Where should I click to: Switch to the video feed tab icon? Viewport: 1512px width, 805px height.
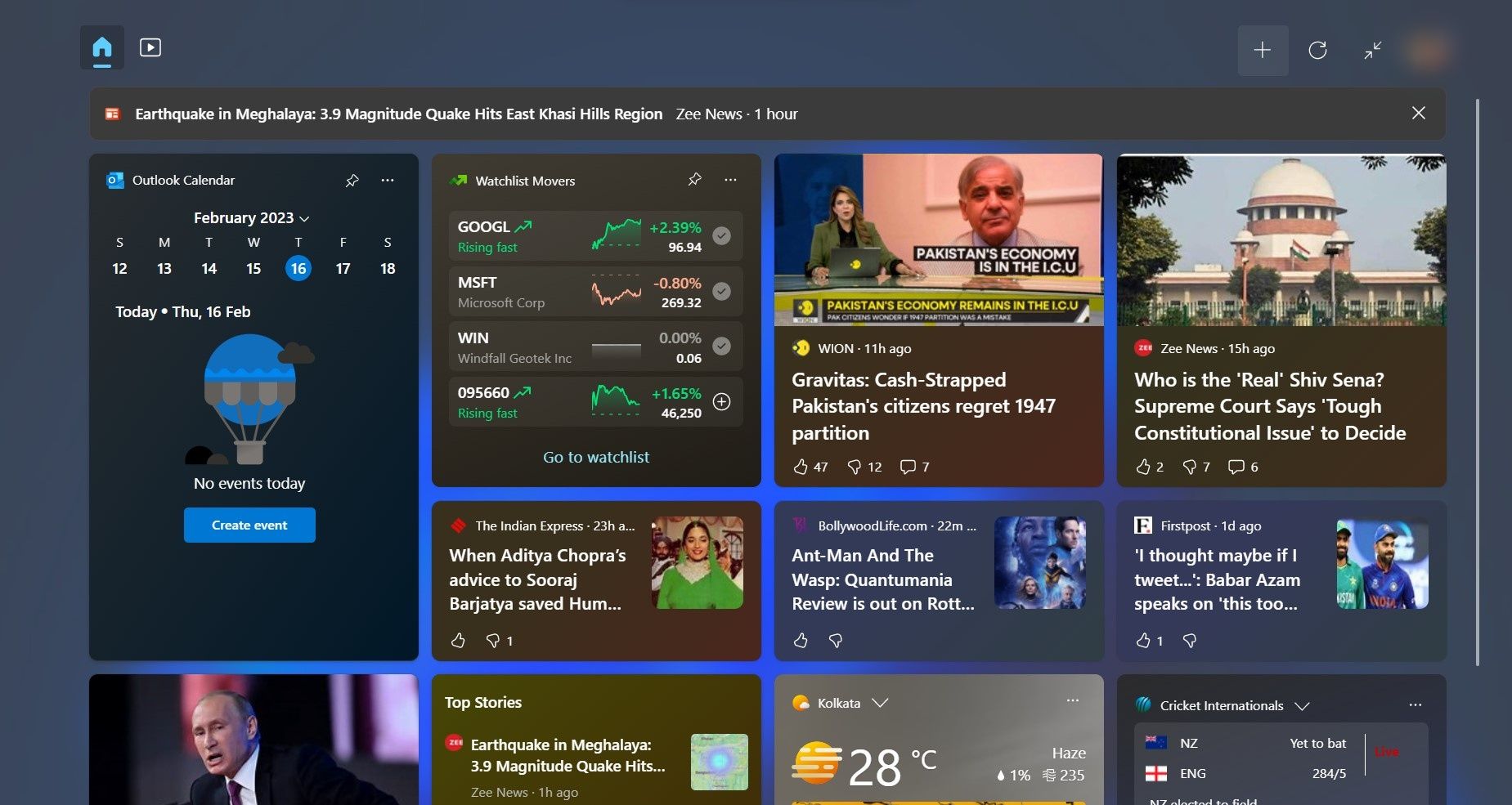point(150,47)
